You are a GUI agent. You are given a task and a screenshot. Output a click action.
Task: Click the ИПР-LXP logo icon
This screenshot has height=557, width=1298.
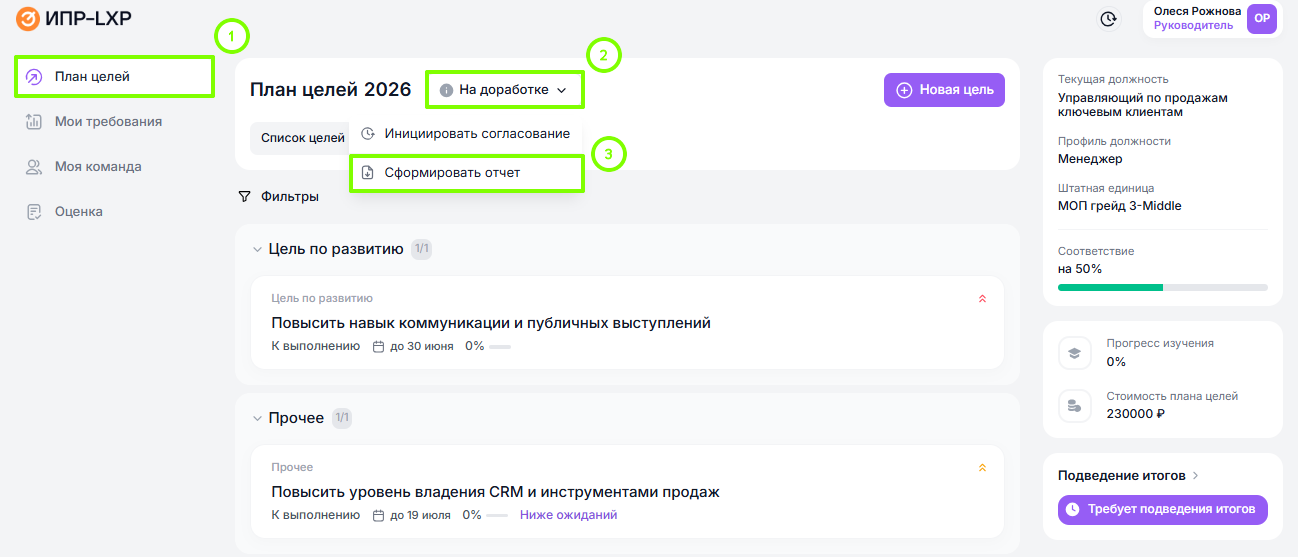(28, 18)
